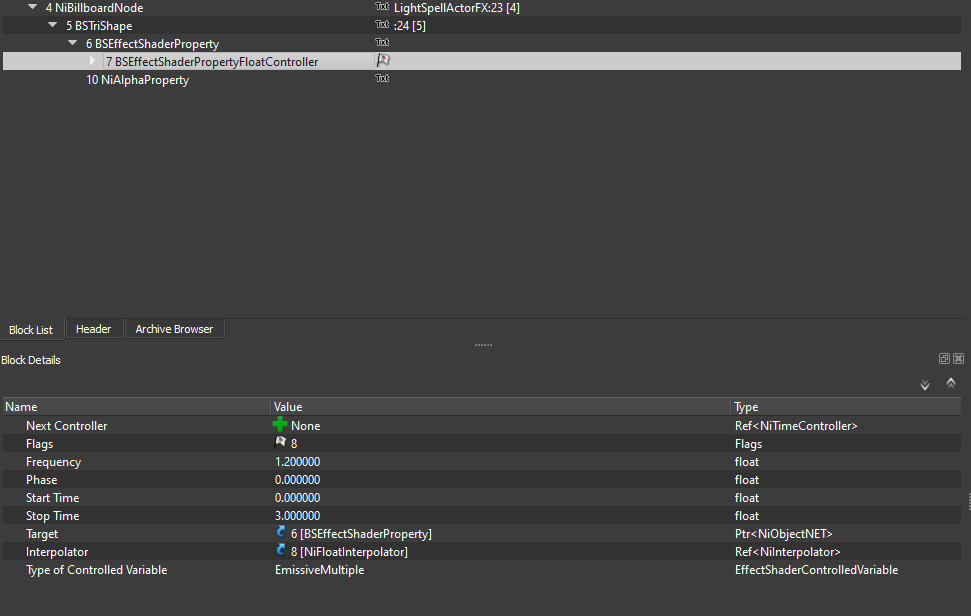The height and width of the screenshot is (616, 971).
Task: Follow the link arrow to 8 NiFloatInterpolator
Action: [281, 550]
